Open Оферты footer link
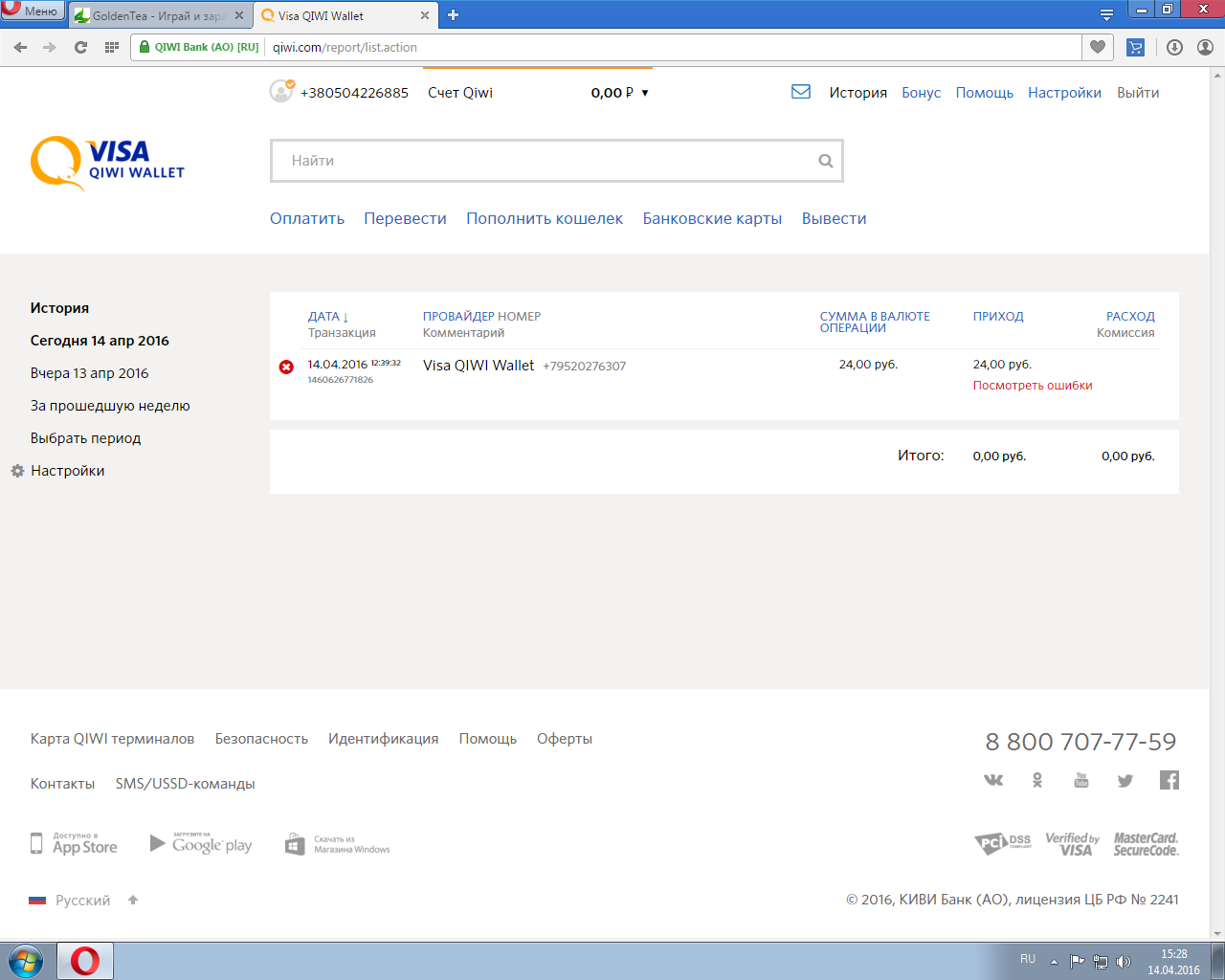1225x980 pixels. 565,739
